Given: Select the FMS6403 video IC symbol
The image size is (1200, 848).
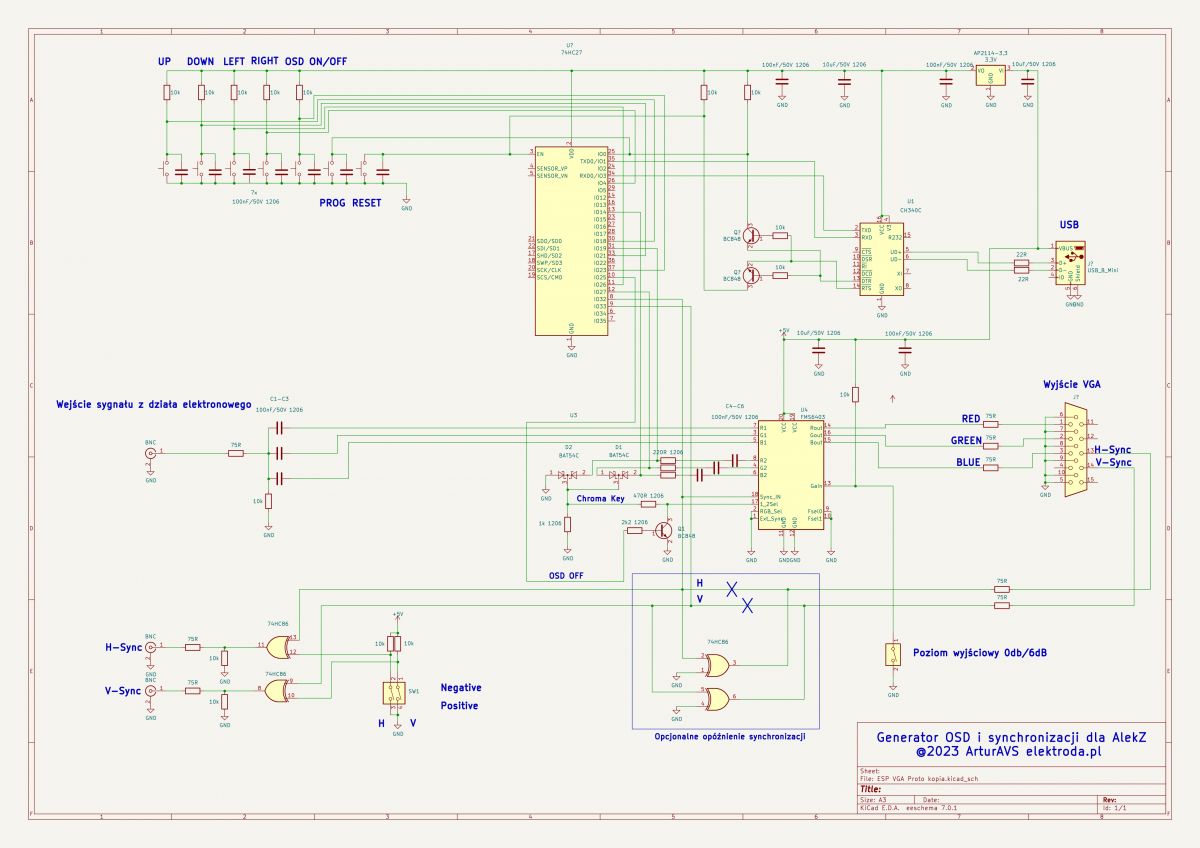Looking at the screenshot, I should pos(790,476).
